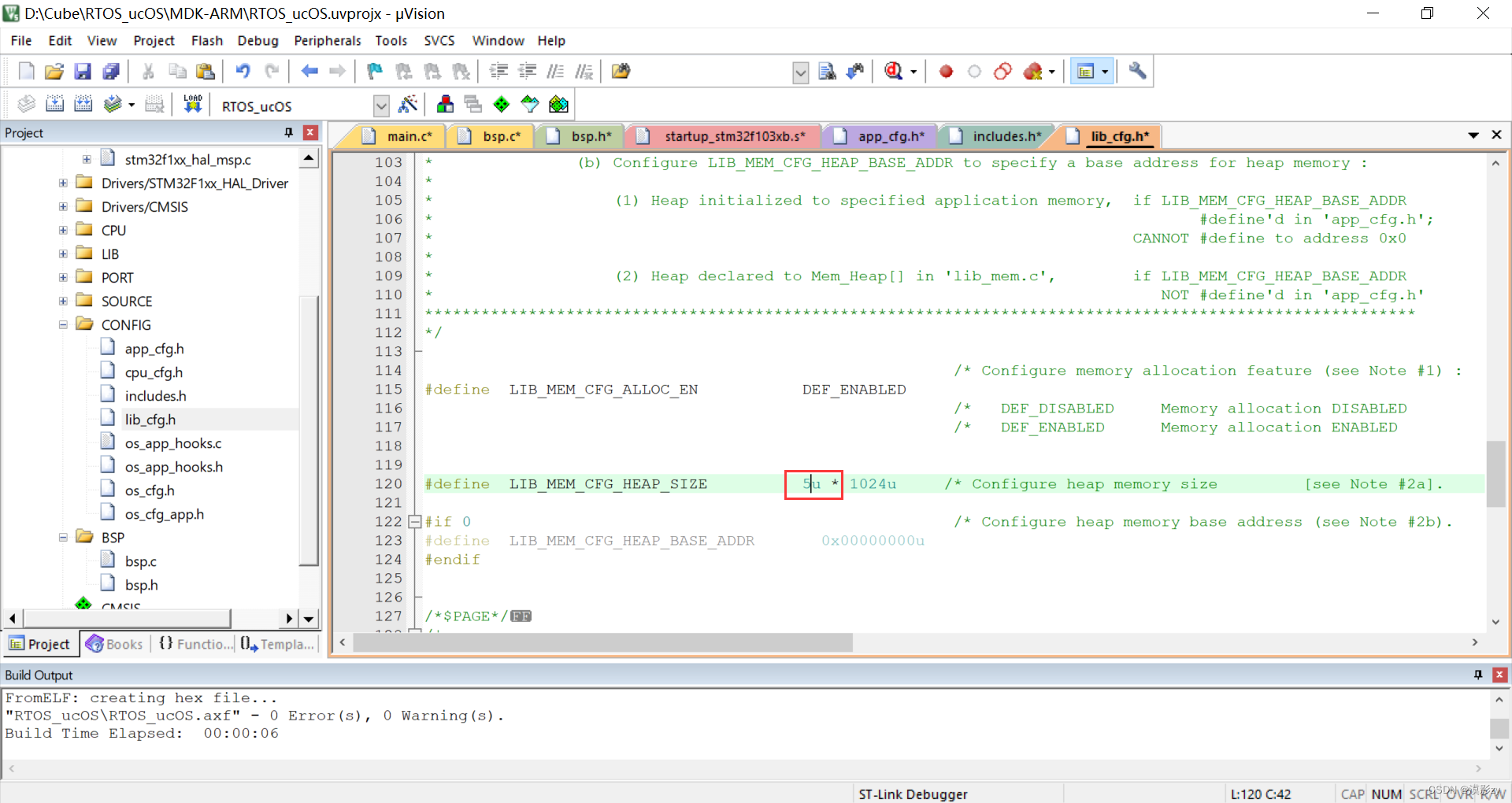This screenshot has width=1512, height=803.
Task: Select os_cfg.h in project tree
Action: click(x=150, y=490)
